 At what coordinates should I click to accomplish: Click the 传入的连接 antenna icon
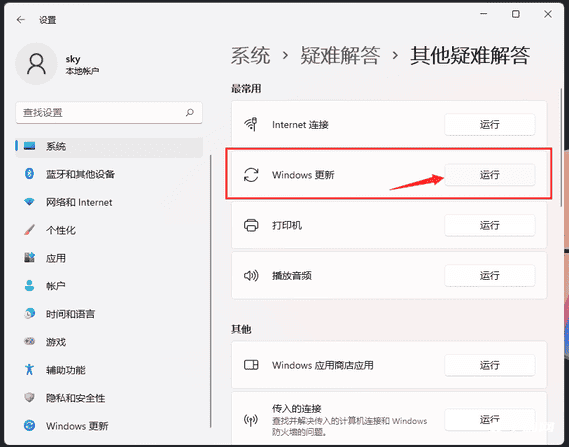251,420
